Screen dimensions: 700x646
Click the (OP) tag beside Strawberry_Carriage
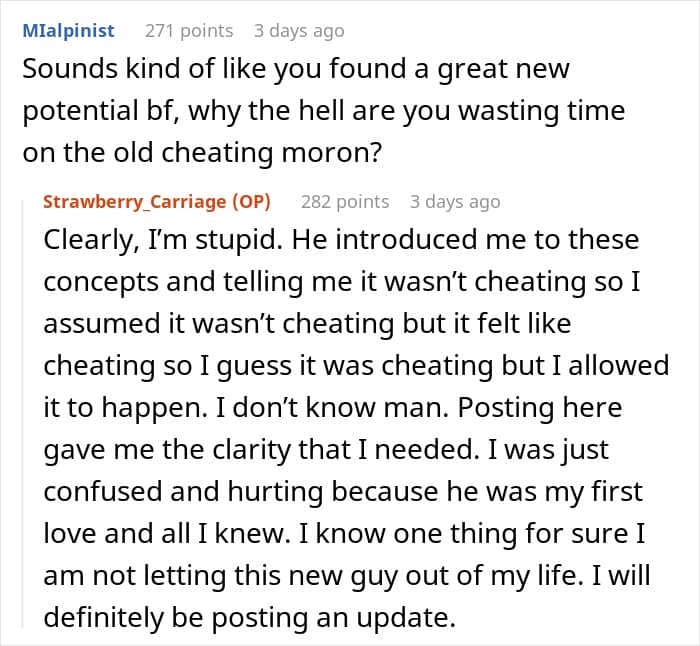coord(251,202)
